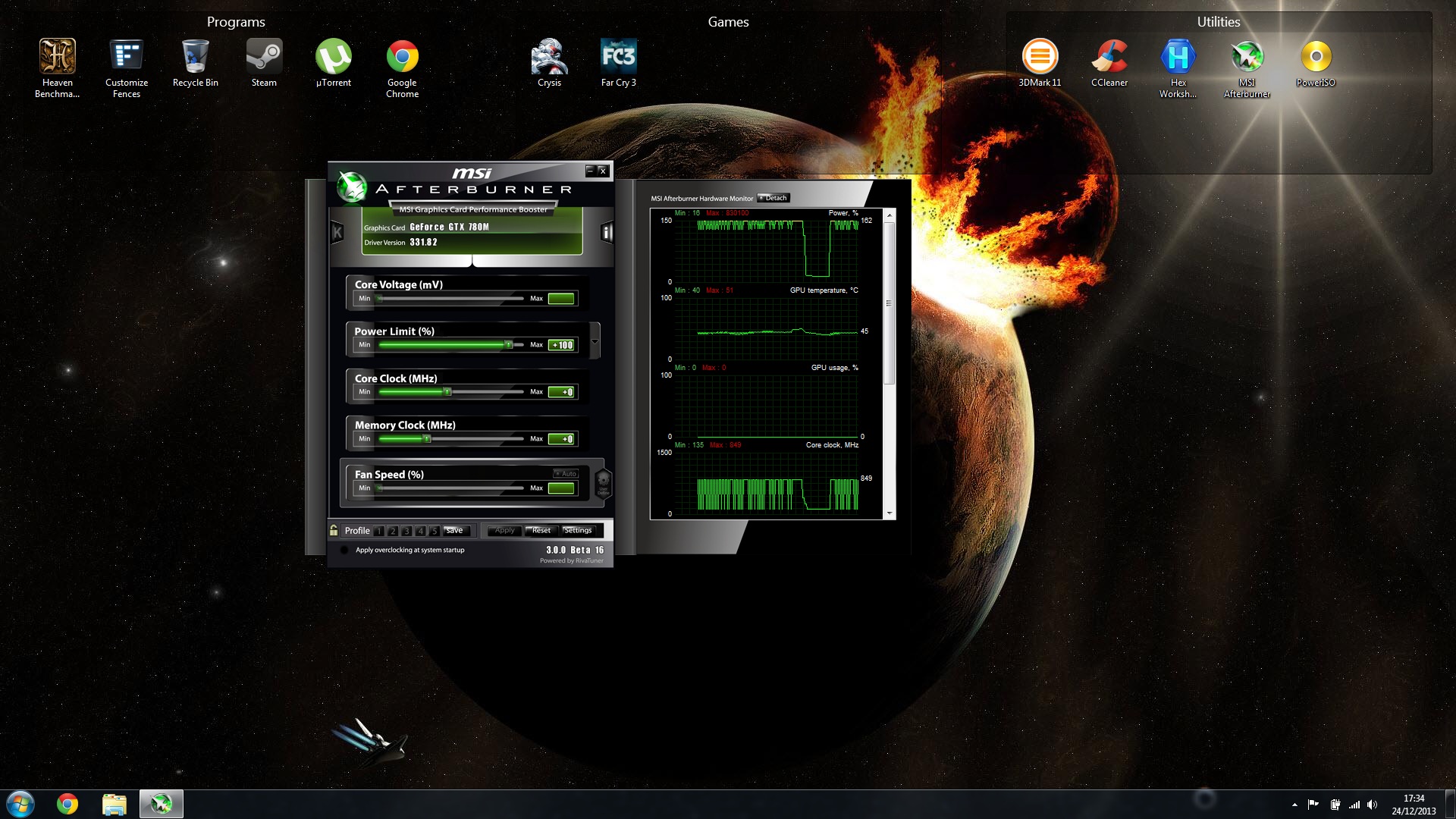Click the hardware monitor scroll up arrow
The image size is (1456, 819).
890,216
